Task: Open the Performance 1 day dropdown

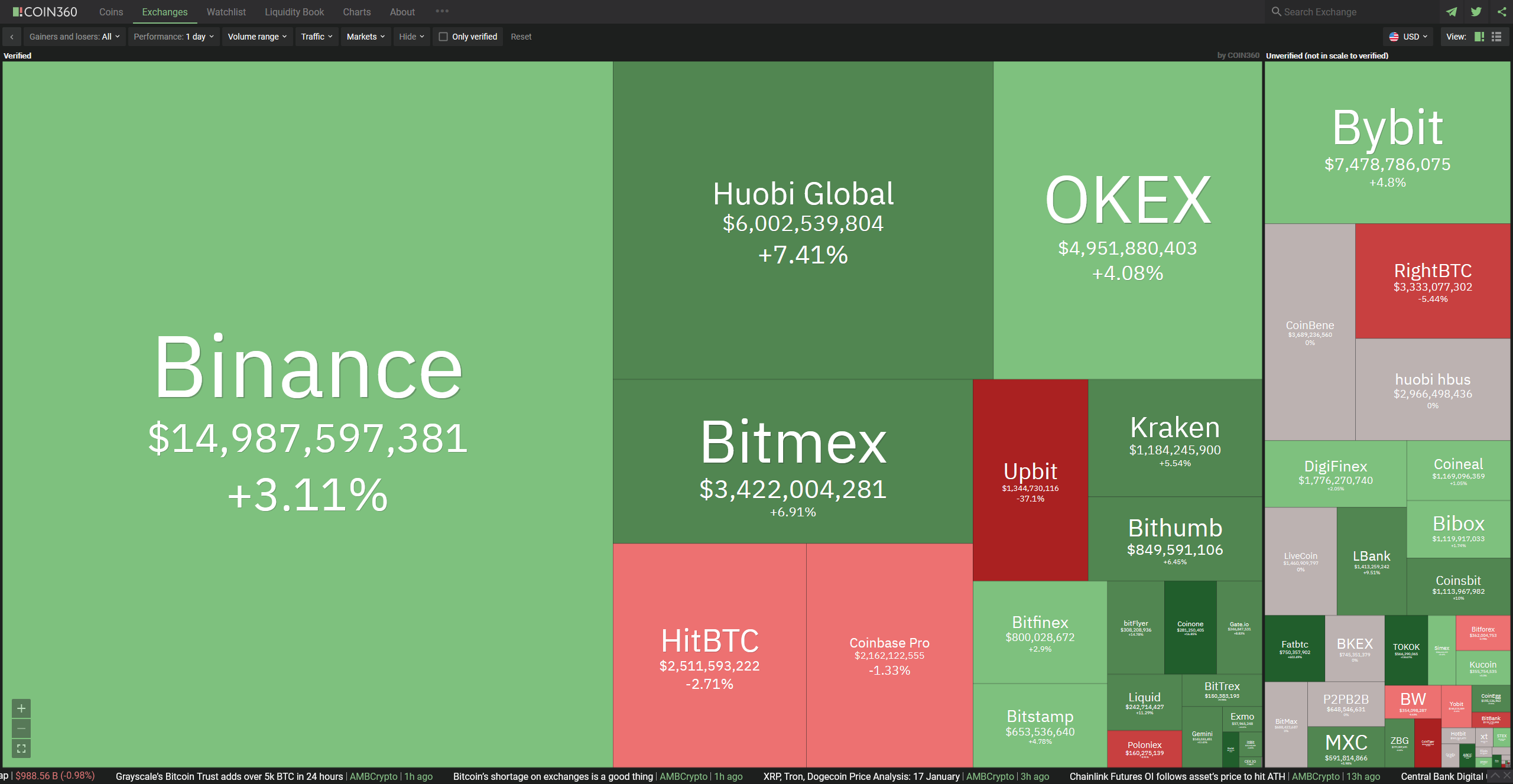Action: pyautogui.click(x=174, y=37)
